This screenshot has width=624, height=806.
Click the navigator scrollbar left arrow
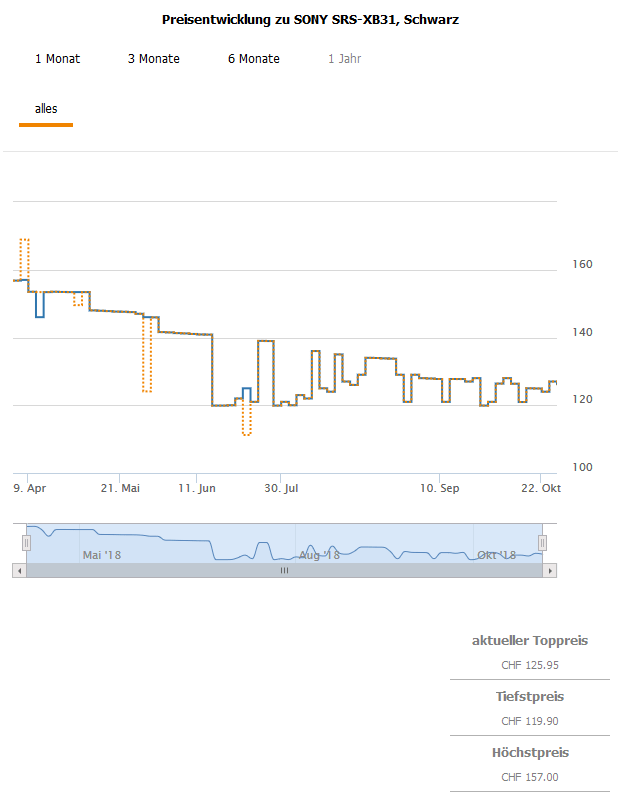(19, 570)
